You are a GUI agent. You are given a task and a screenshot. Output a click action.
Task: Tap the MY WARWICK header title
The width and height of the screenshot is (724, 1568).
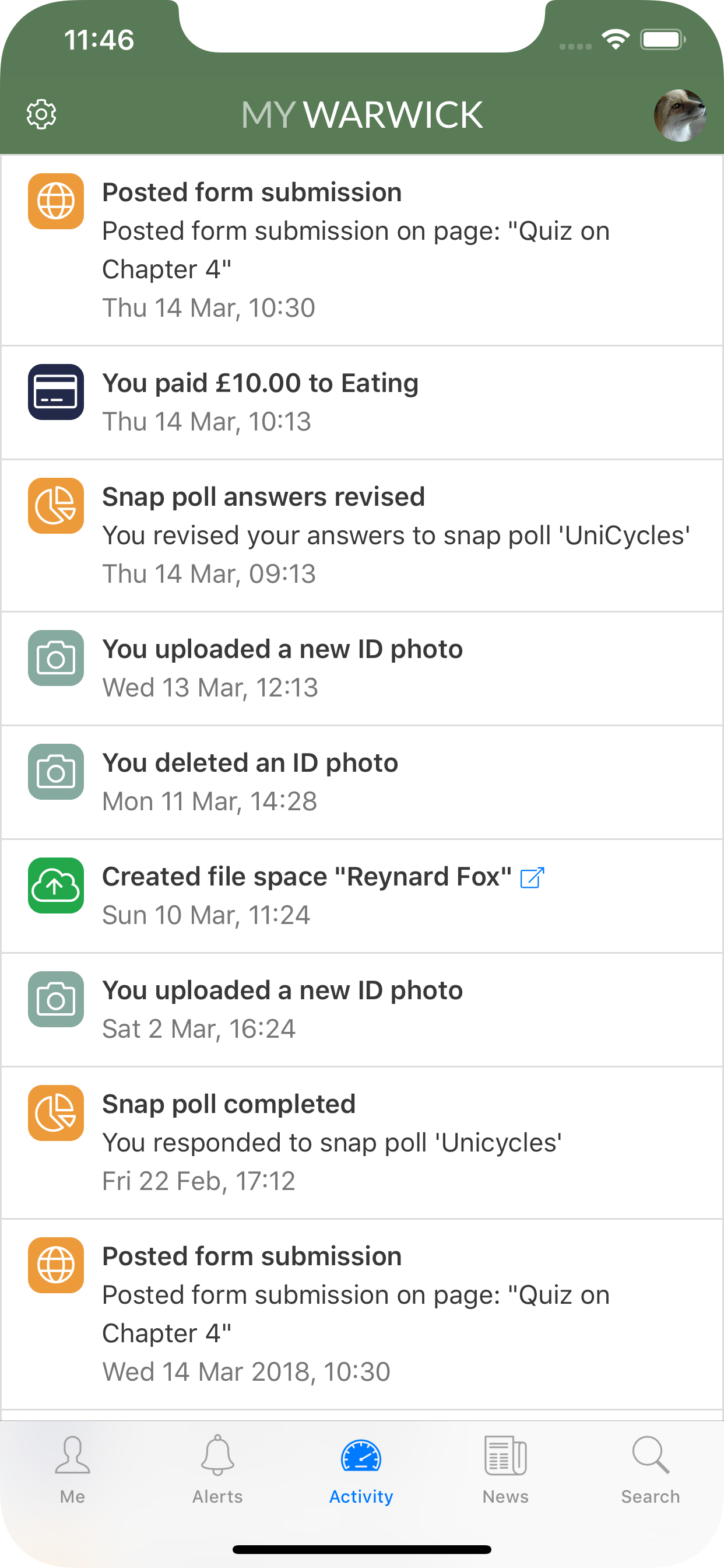click(362, 115)
